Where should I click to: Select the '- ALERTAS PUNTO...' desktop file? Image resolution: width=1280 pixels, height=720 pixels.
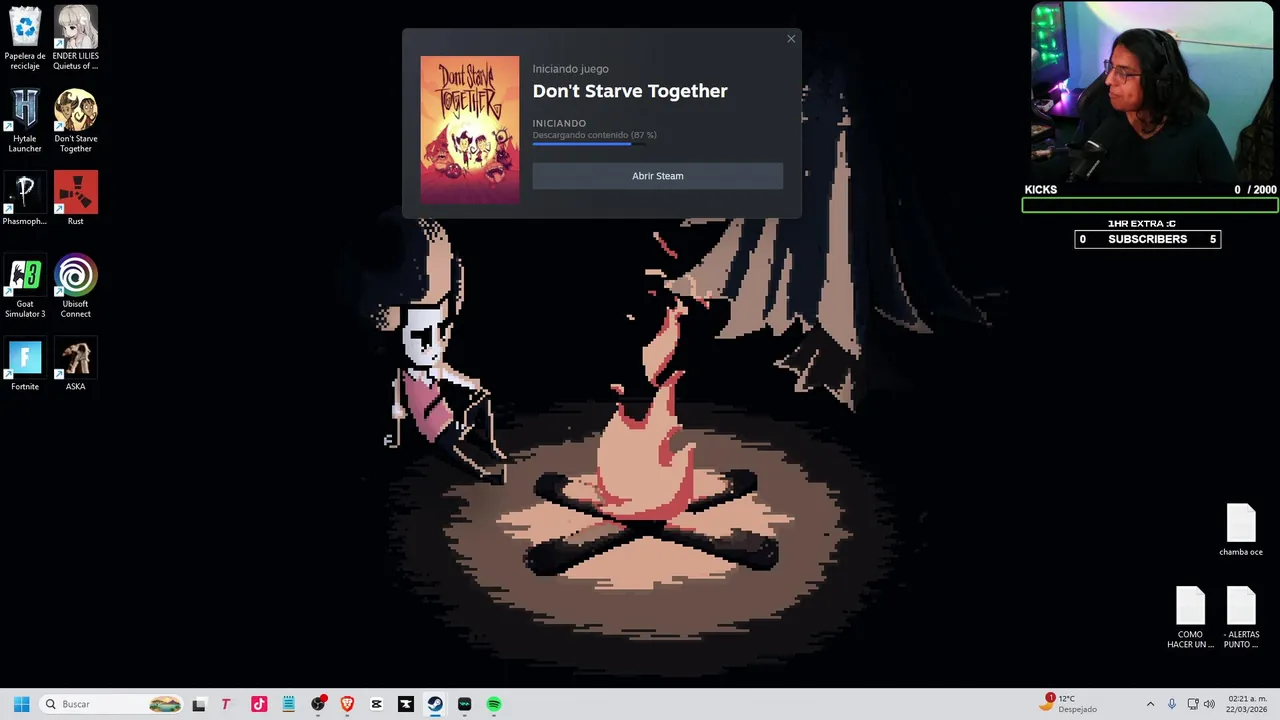pos(1241,617)
